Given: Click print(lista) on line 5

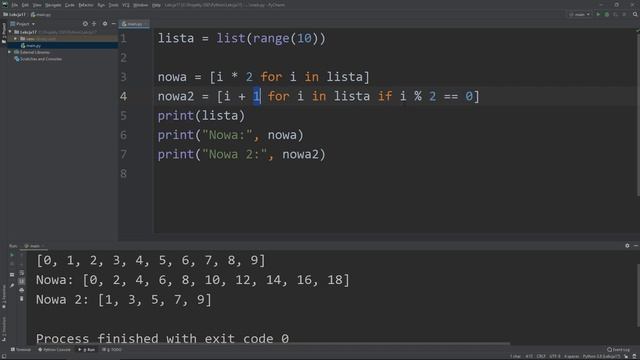Looking at the screenshot, I should point(201,116).
